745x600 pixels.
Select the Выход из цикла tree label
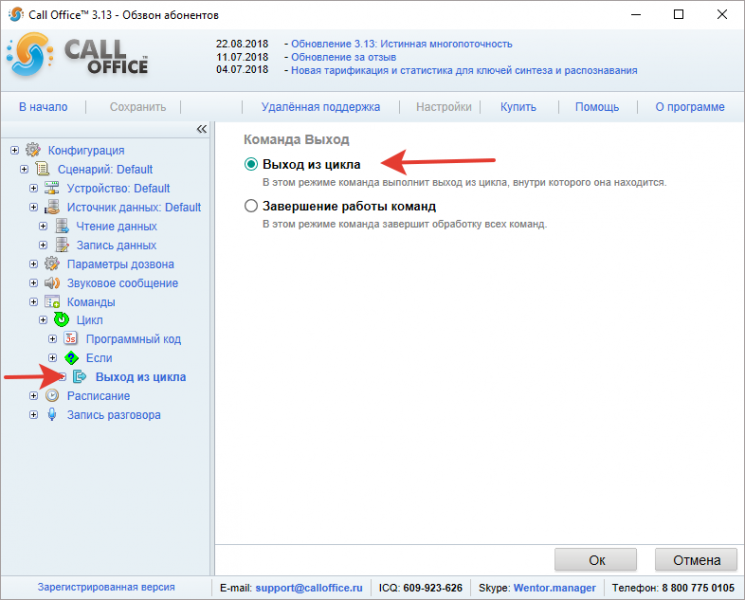(141, 377)
